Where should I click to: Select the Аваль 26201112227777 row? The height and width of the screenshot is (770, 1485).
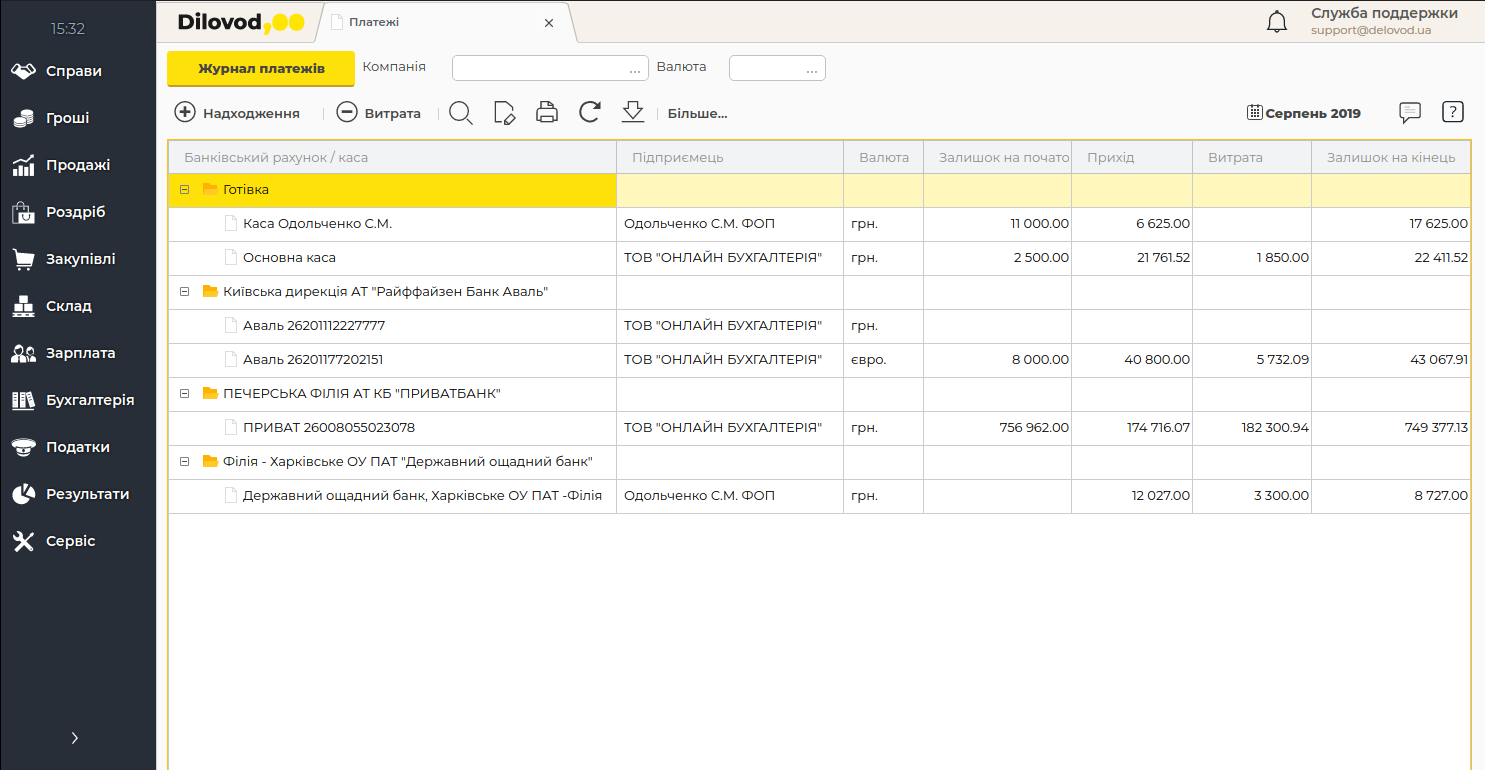(x=819, y=326)
